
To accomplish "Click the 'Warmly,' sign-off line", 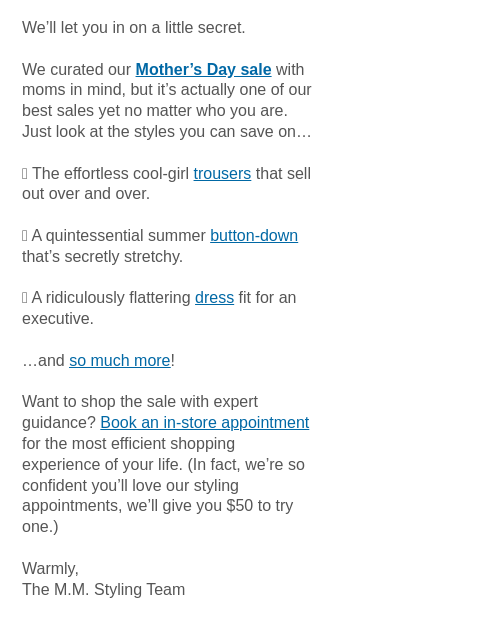I will coord(50,569).
